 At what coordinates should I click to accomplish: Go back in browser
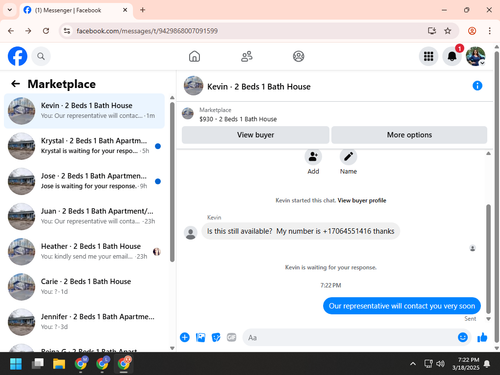coord(11,31)
